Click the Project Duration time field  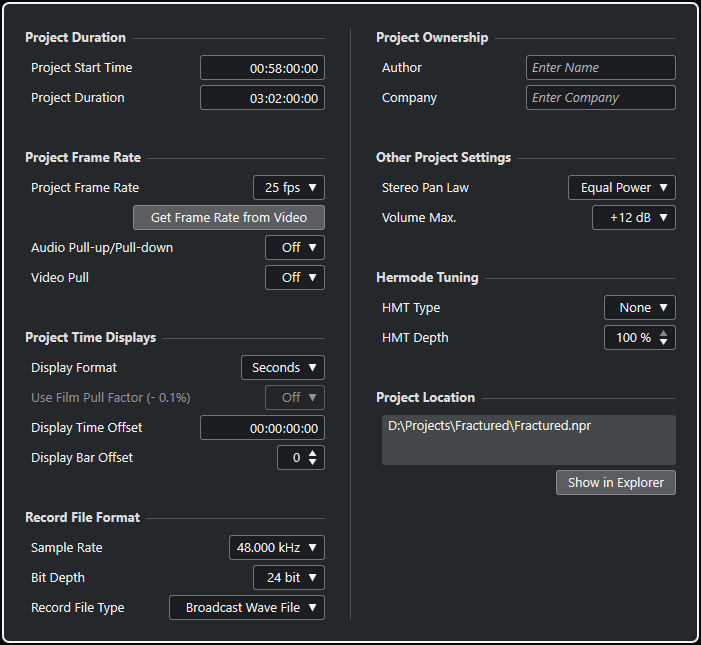click(262, 98)
